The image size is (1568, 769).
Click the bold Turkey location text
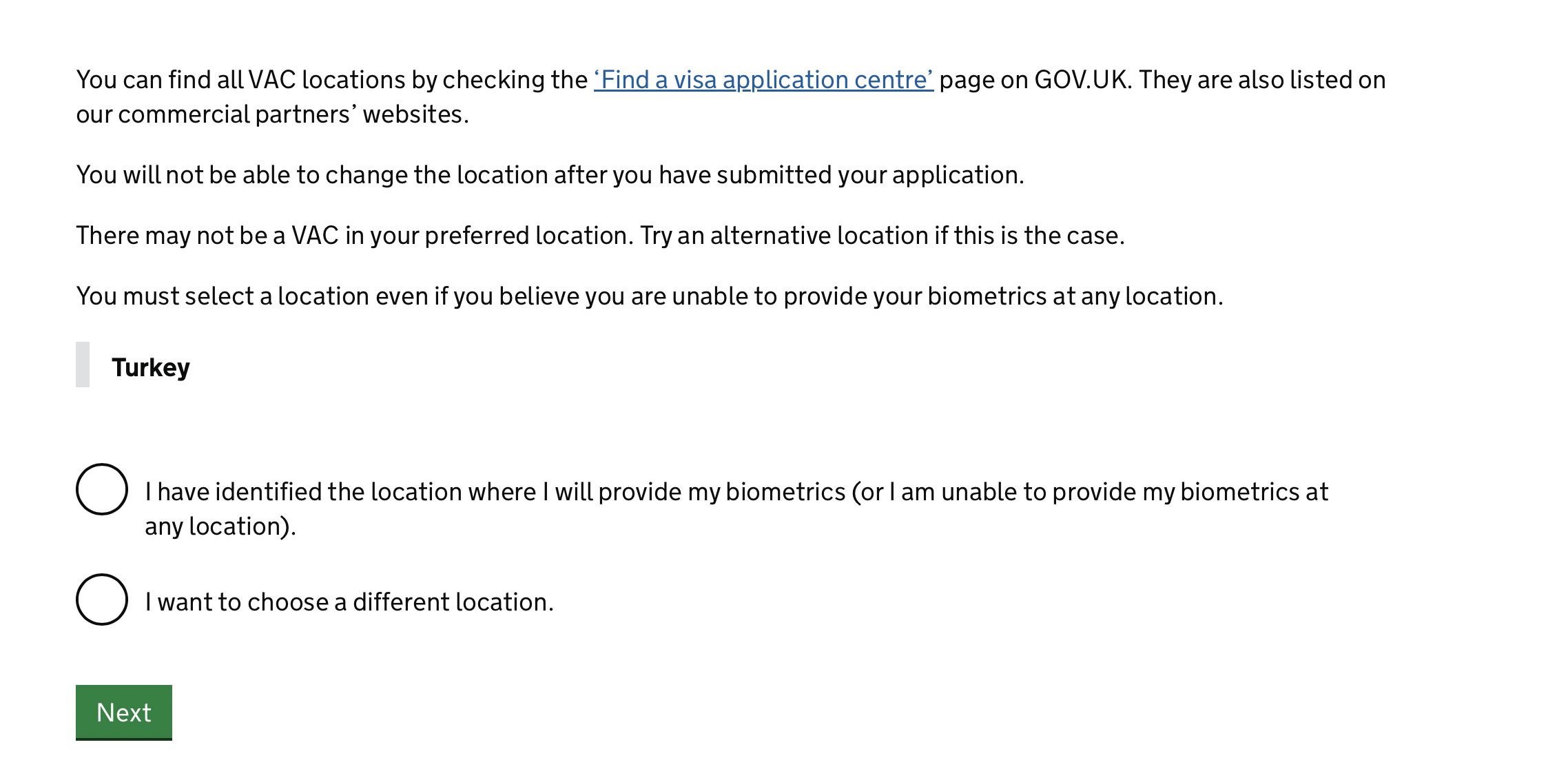tap(151, 367)
